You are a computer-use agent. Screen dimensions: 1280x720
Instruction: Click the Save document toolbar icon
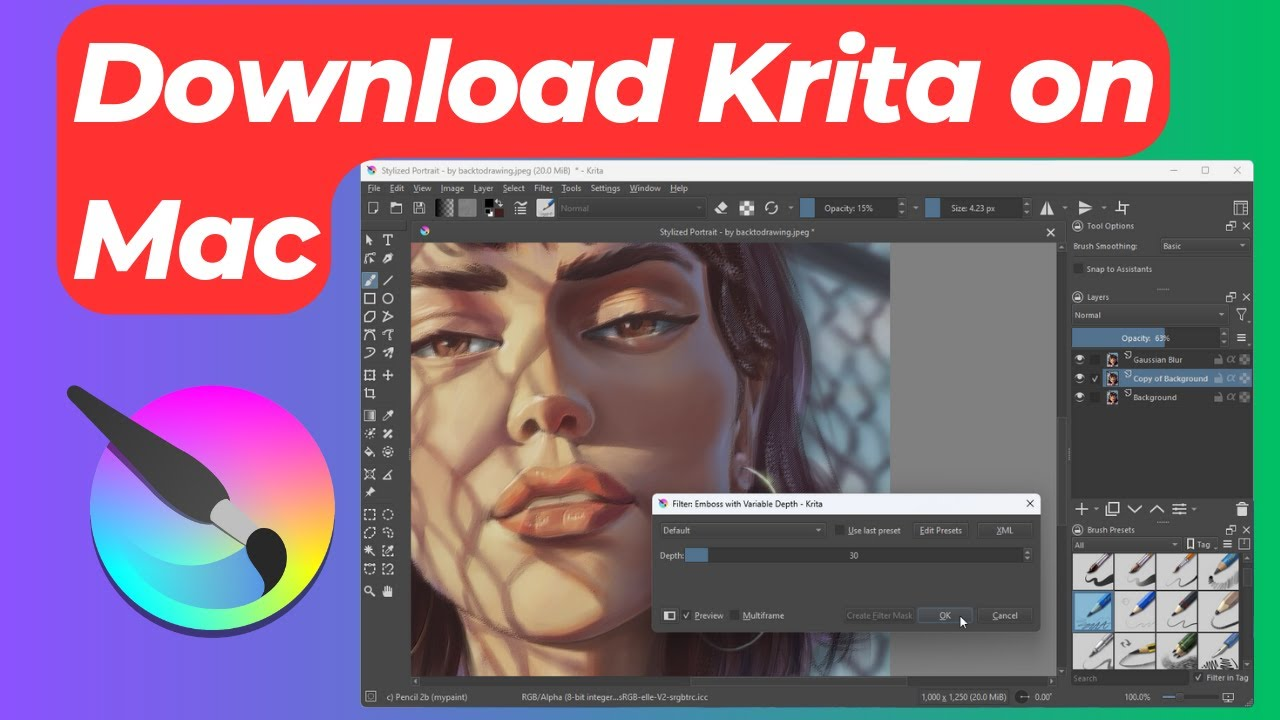[419, 208]
